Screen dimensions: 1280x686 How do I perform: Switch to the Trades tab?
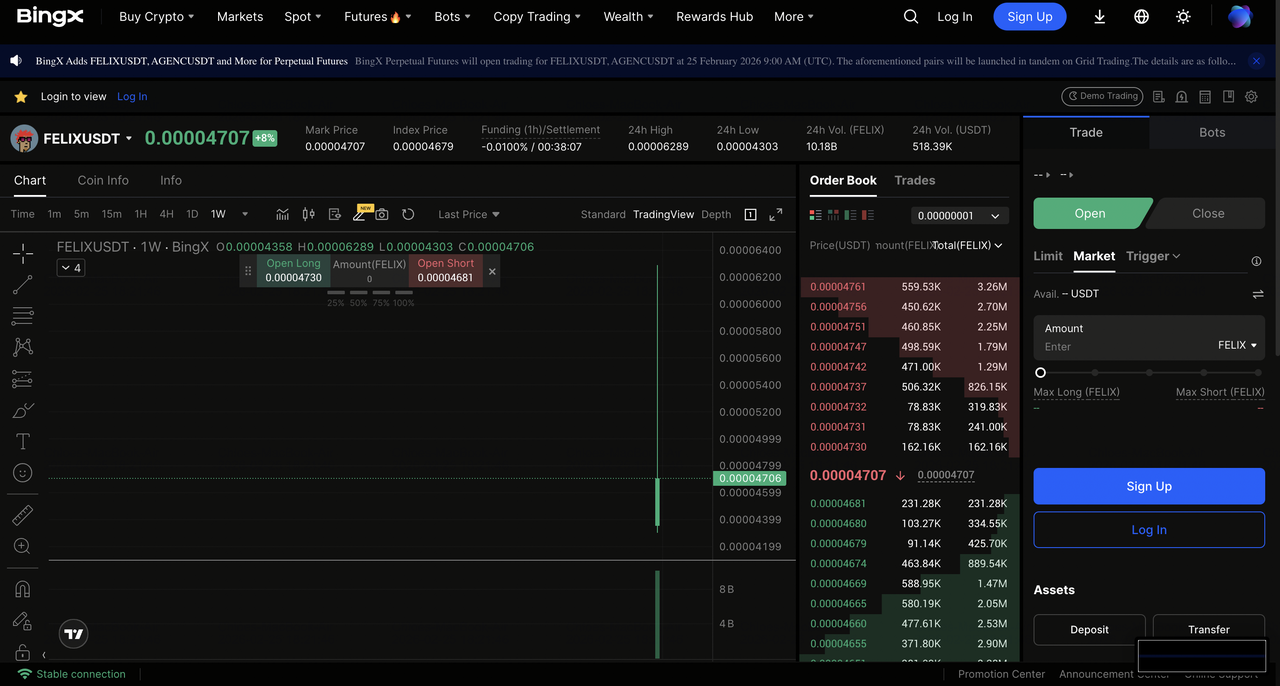click(x=914, y=180)
